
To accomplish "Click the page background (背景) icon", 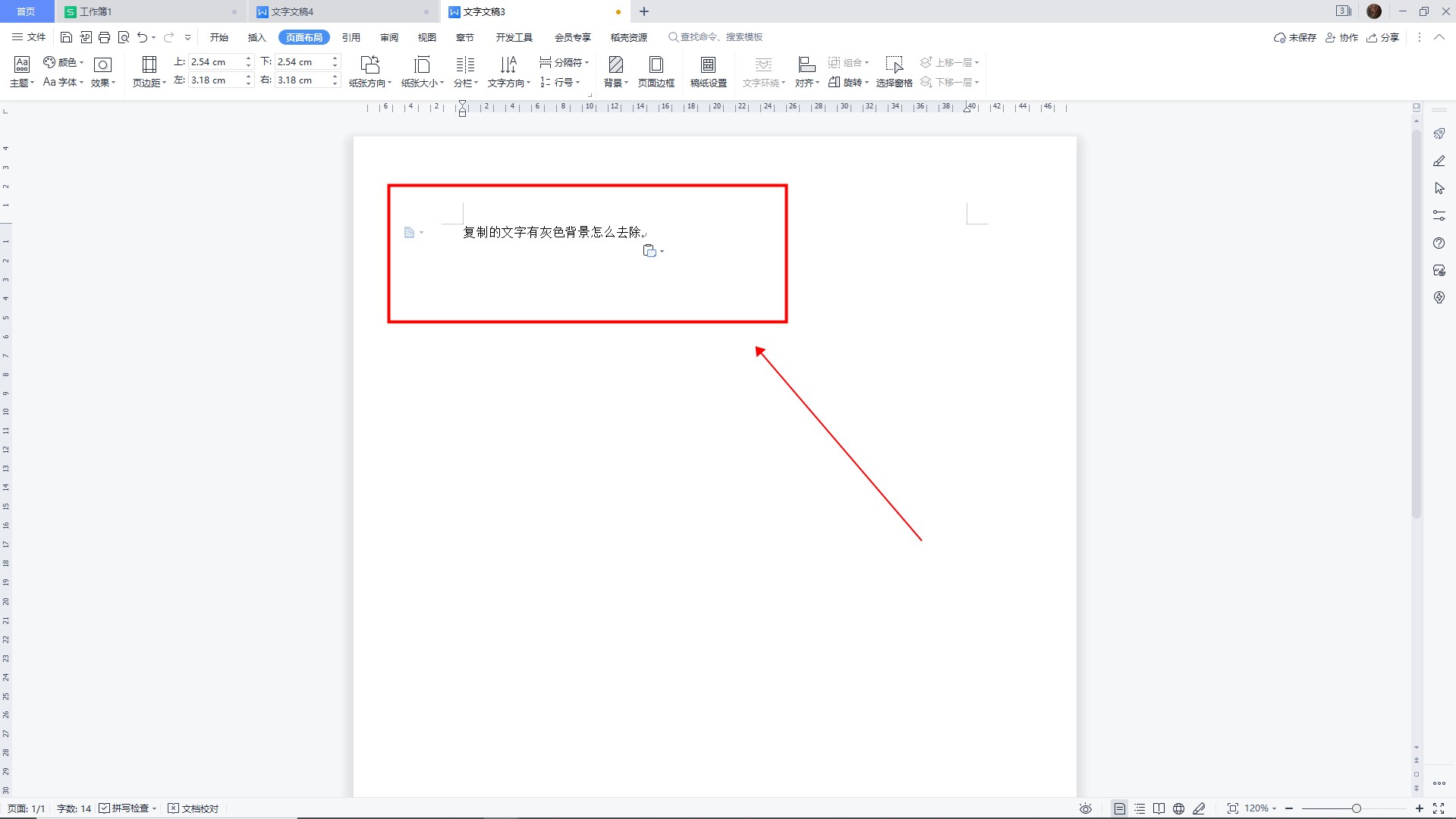I will coord(615,65).
